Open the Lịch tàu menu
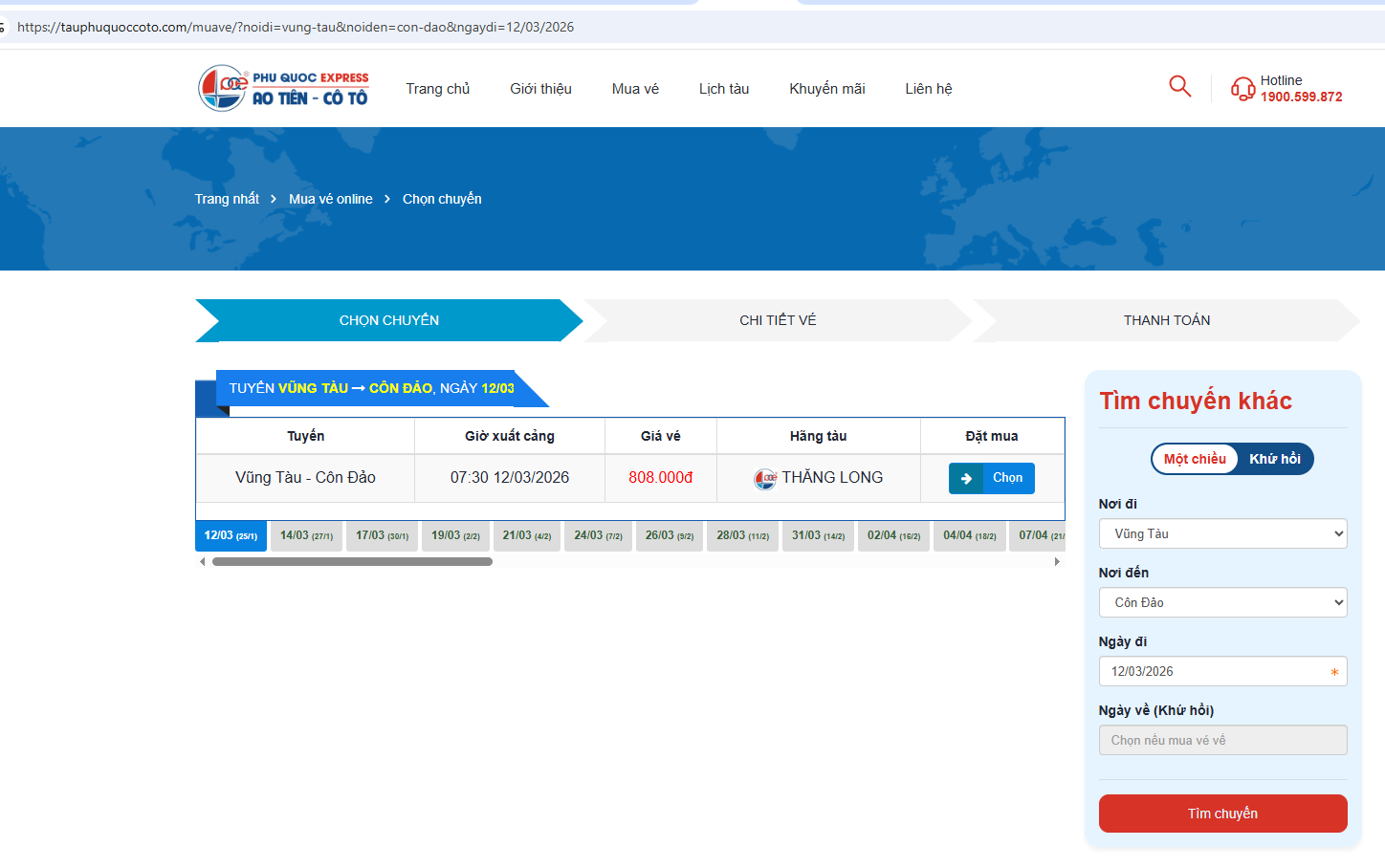The height and width of the screenshot is (868, 1385). coord(723,89)
